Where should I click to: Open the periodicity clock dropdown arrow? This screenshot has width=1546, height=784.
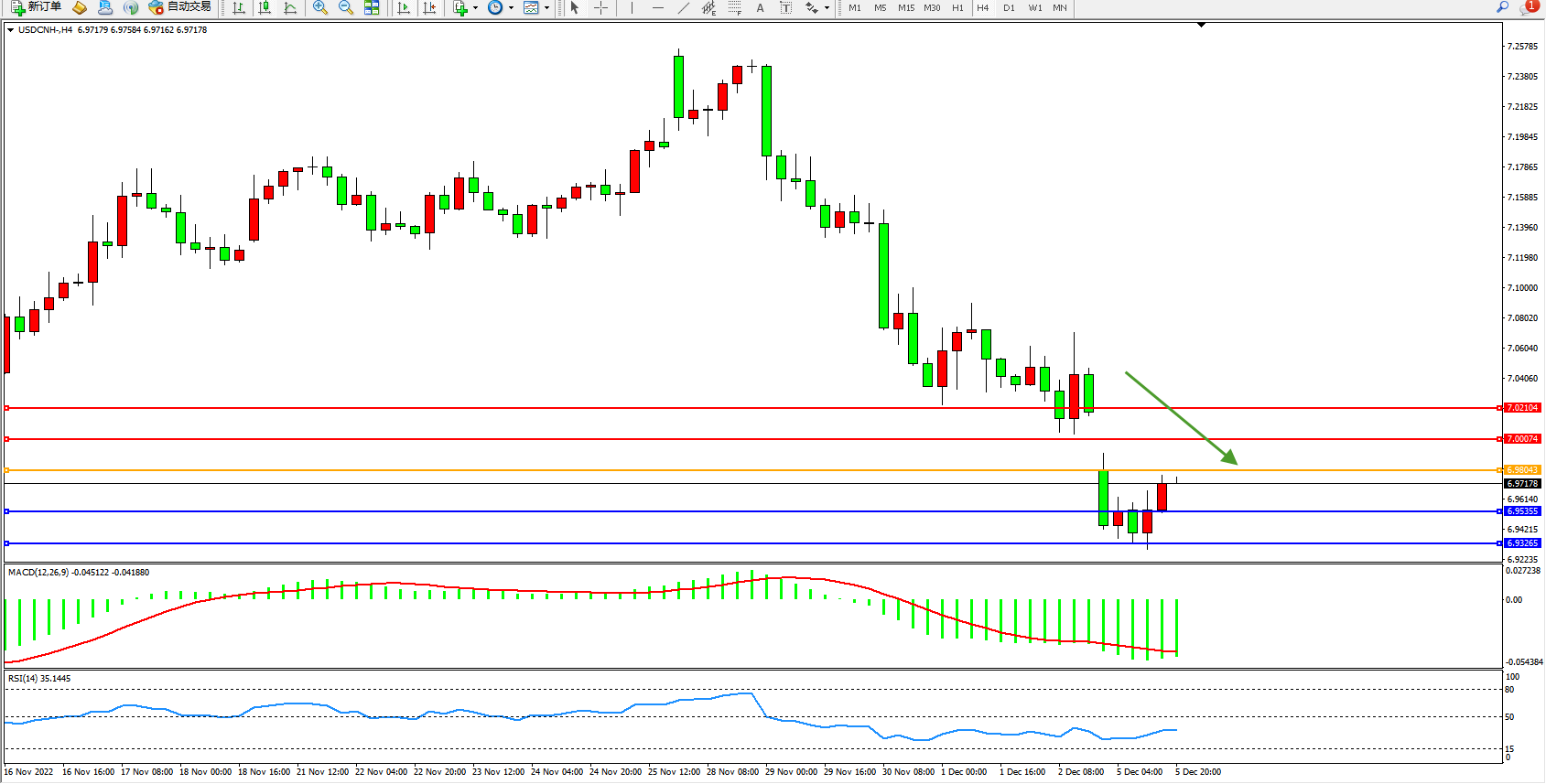click(511, 7)
